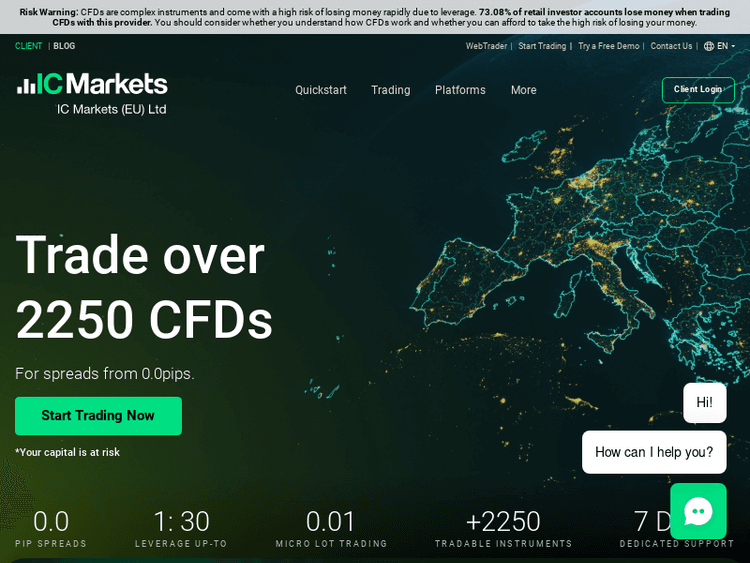Screen dimensions: 750x563
Task: Visit the BLOG link
Action: point(64,46)
